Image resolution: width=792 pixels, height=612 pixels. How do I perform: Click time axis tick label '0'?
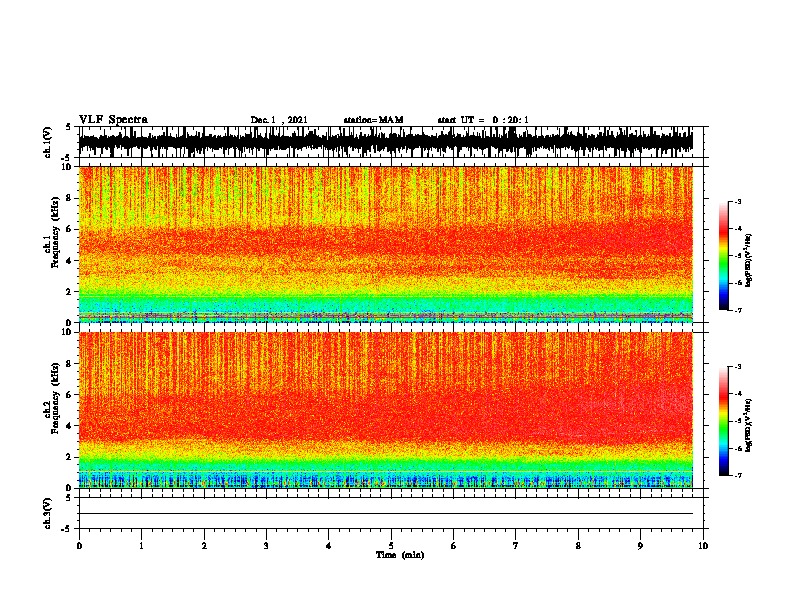point(79,546)
